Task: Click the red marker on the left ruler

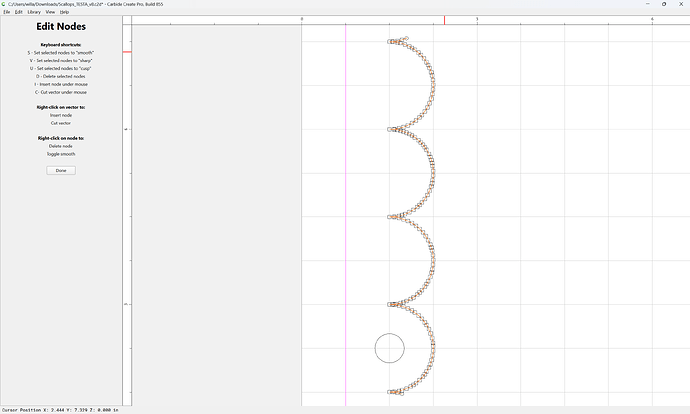Action: [127, 52]
